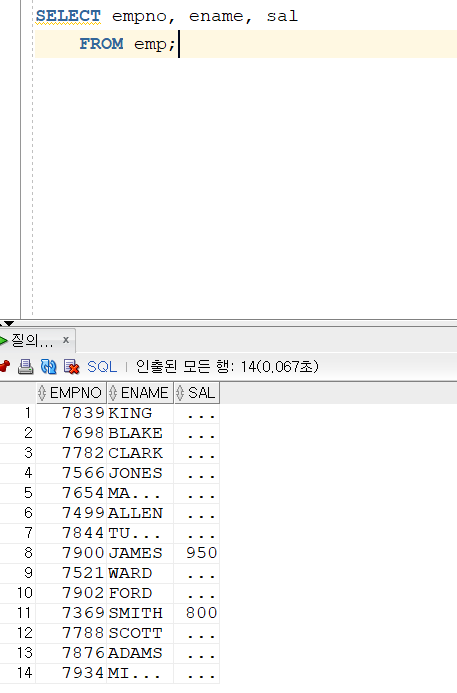Select the KING name cell
457x693 pixels.
[140, 413]
